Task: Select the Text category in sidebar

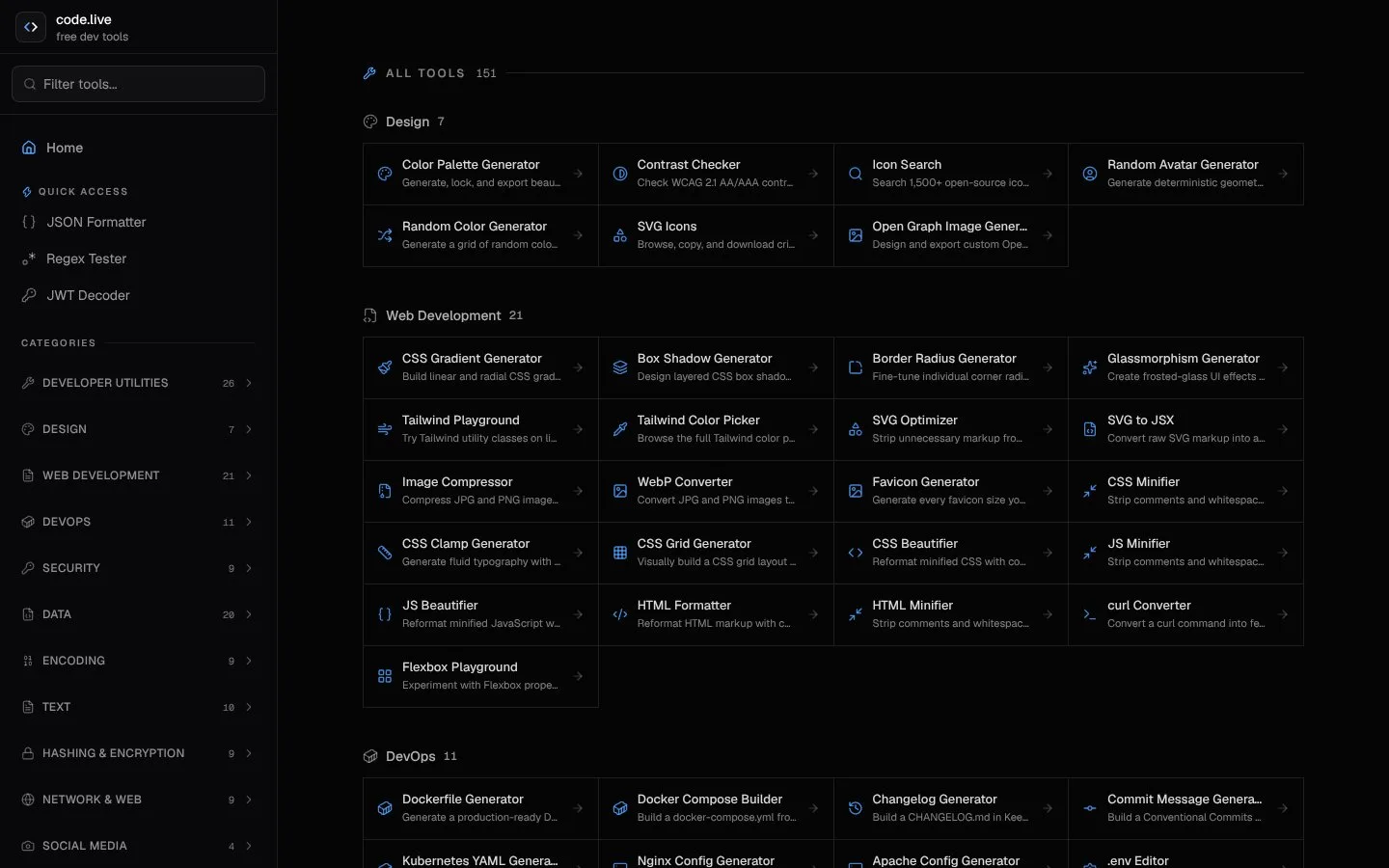Action: 138,707
